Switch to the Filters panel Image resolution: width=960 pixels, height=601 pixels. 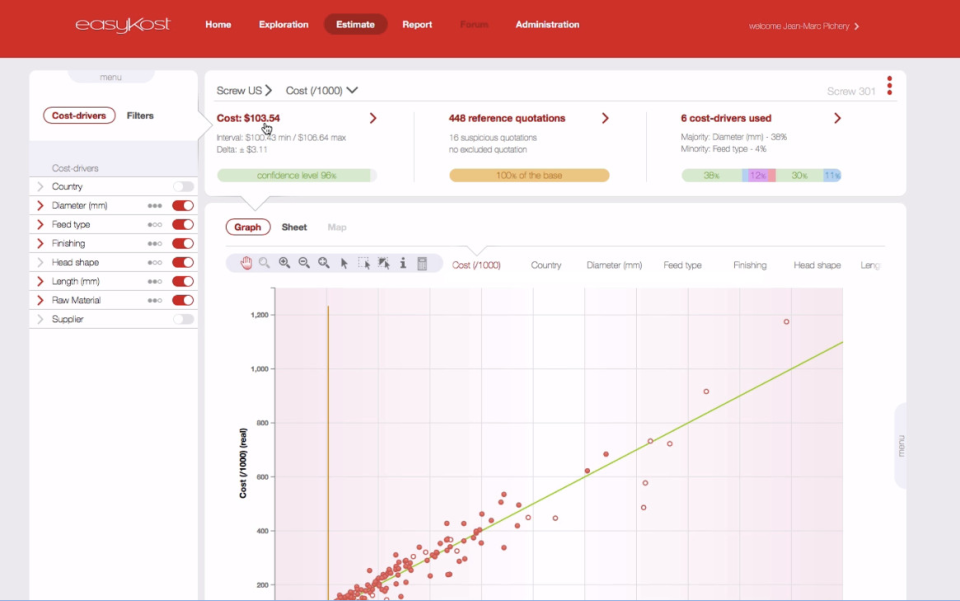(140, 115)
